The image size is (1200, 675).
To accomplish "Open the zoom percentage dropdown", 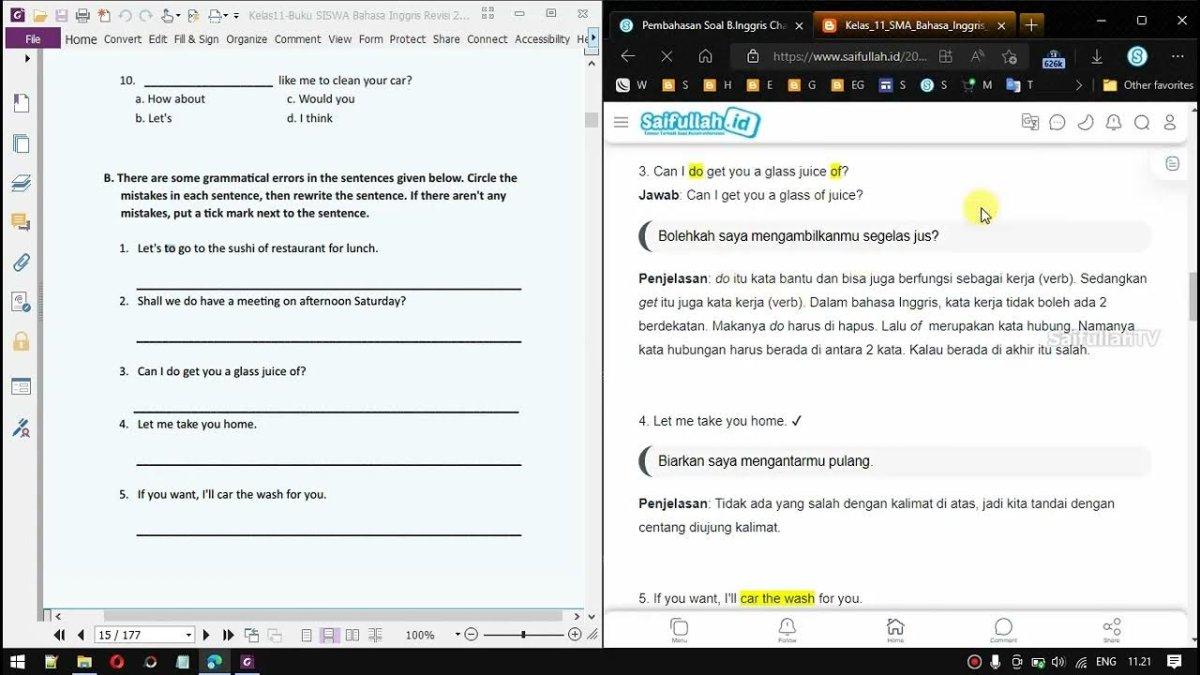I will pyautogui.click(x=458, y=635).
